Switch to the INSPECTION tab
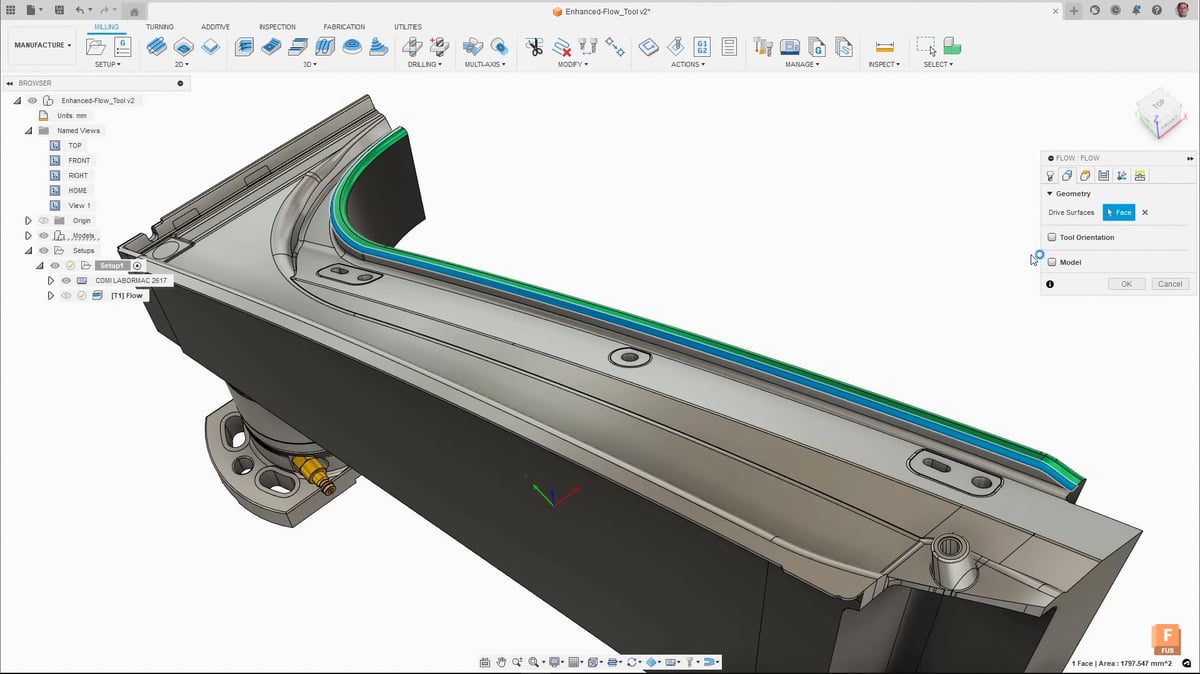The image size is (1200, 674). [x=277, y=27]
